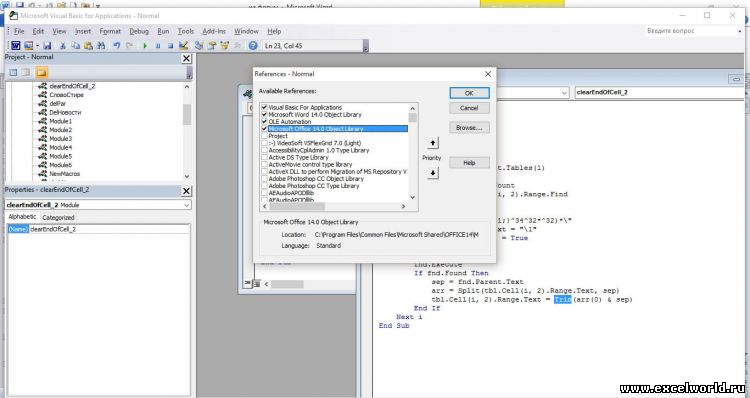
Task: Open Properties object selector clearEndOfCell_2 Module
Action: pos(98,205)
